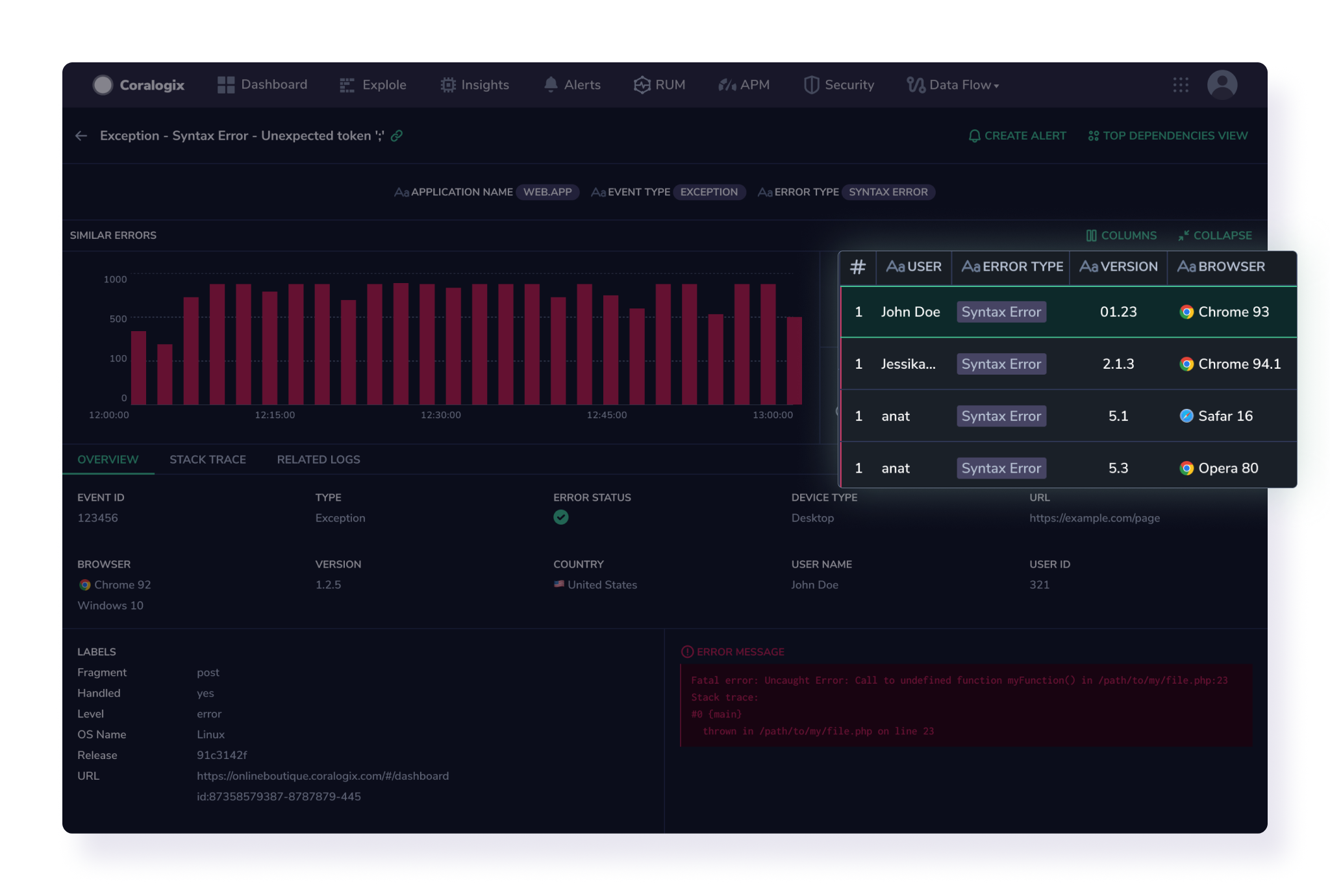
Task: Click the Chrome 93 browser icon
Action: (x=1186, y=312)
